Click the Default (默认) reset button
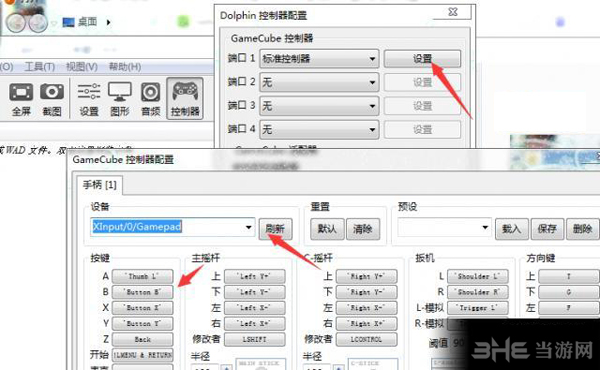Screen dimensions: 600x370 tap(327, 229)
